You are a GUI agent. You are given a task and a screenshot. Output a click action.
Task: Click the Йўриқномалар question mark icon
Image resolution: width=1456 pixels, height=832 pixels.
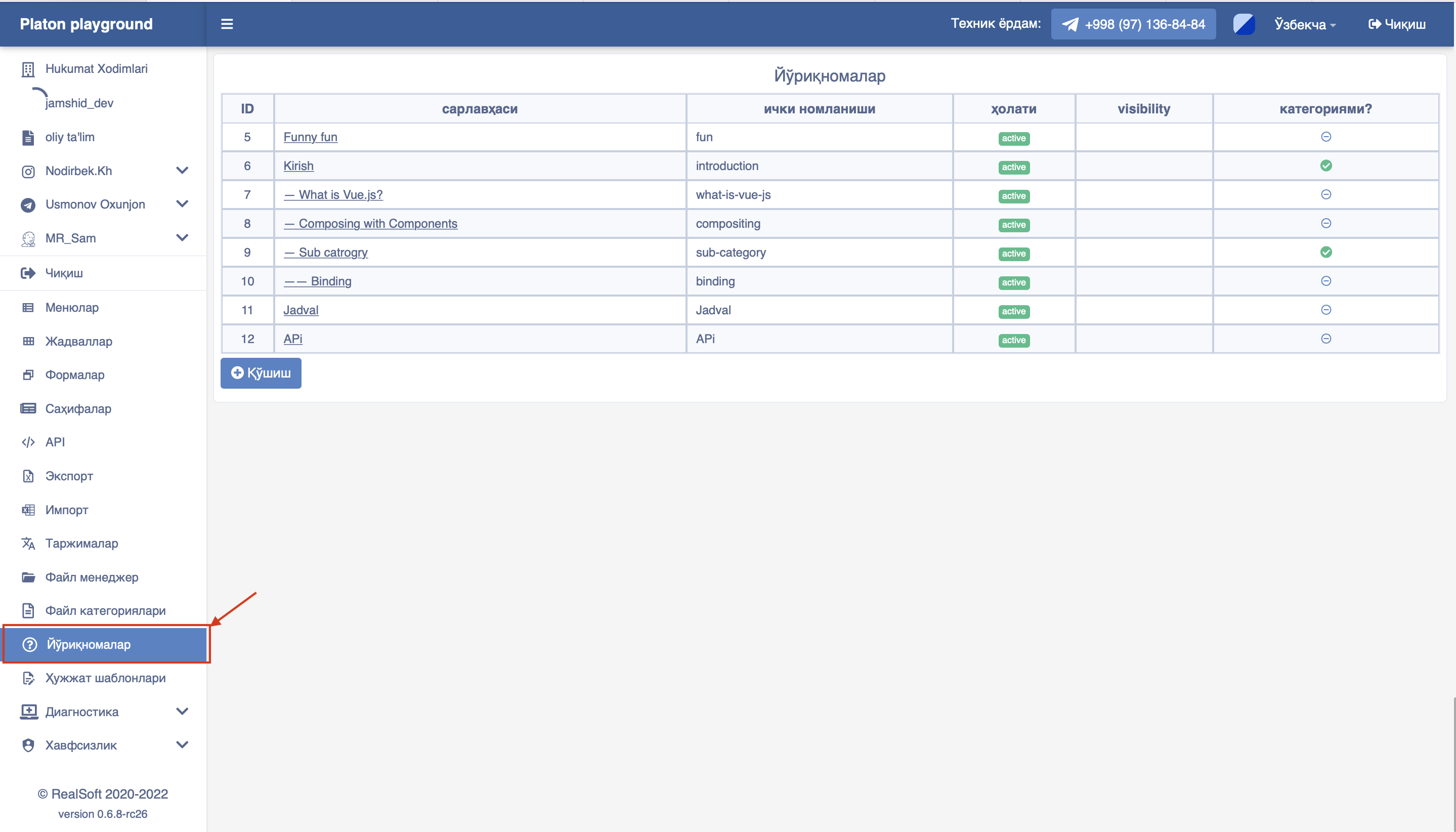point(30,645)
